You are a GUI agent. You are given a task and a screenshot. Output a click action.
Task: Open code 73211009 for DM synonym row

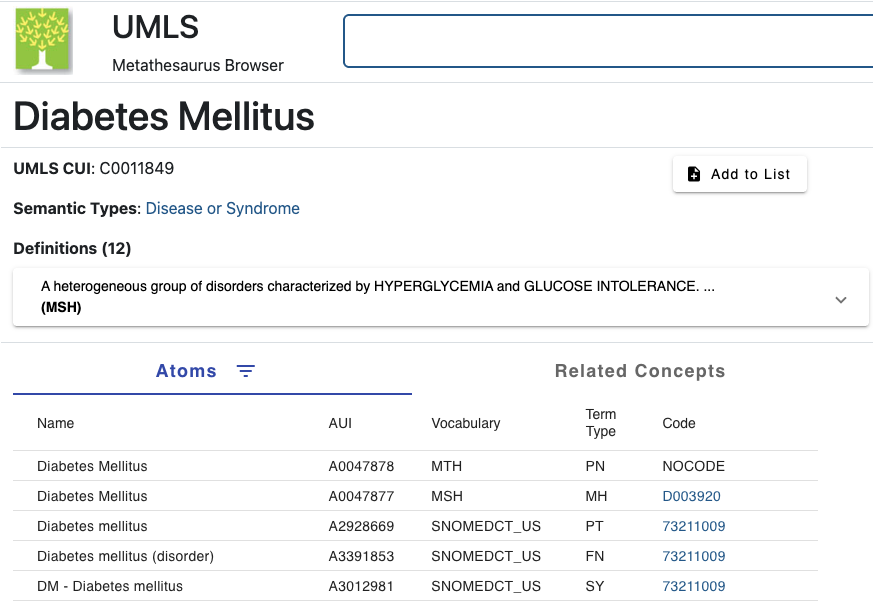(x=694, y=586)
